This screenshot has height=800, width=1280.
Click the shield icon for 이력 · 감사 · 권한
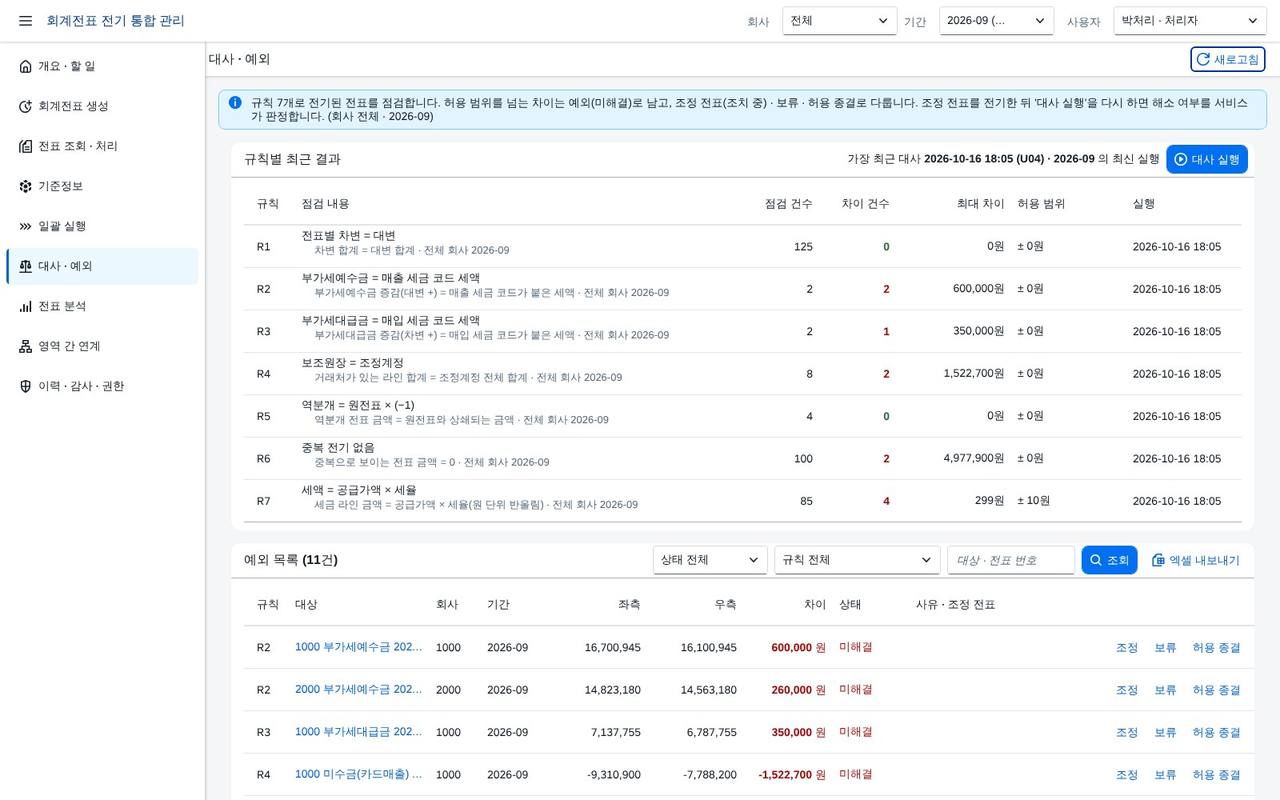(x=26, y=386)
